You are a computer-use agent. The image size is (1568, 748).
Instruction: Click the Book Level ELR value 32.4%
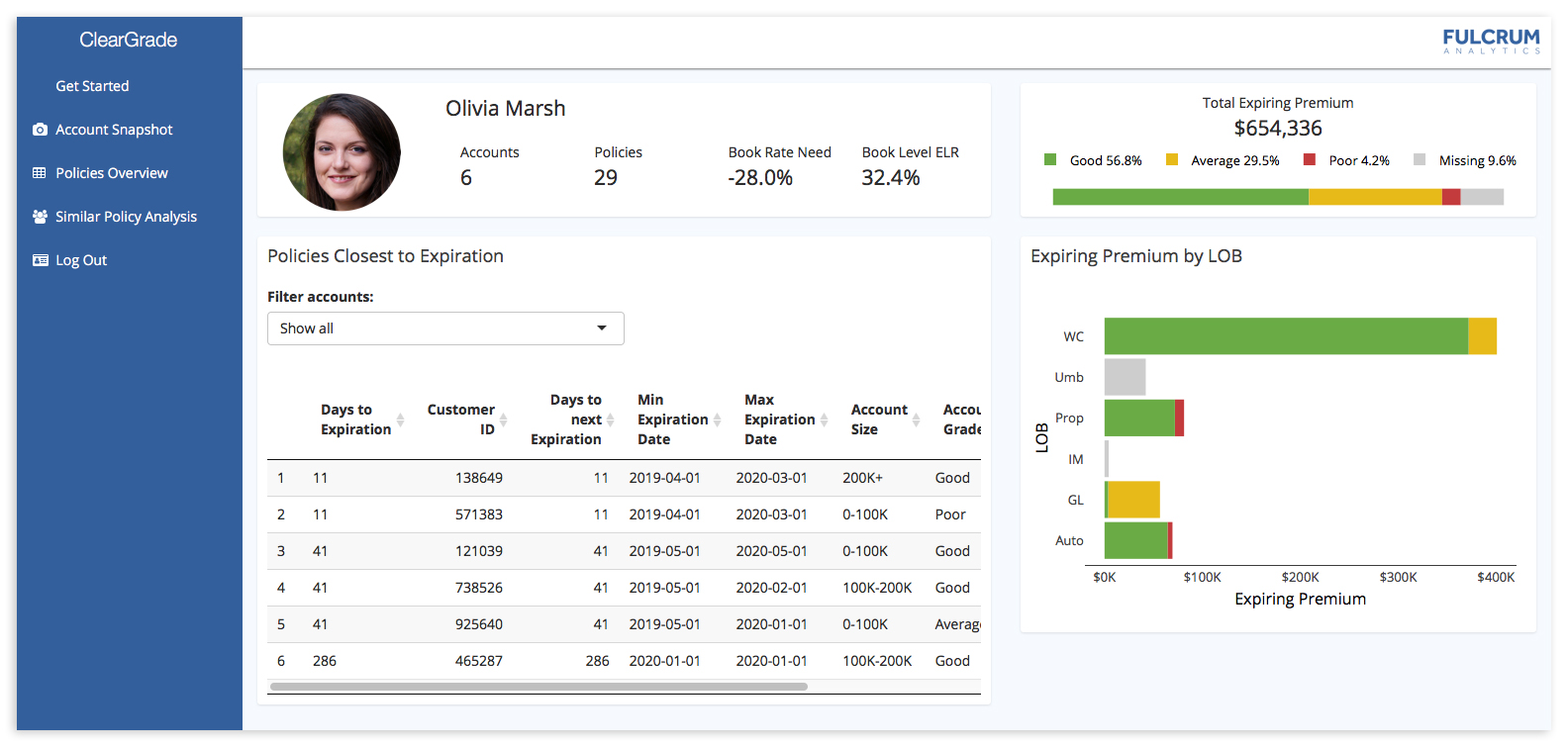click(891, 178)
